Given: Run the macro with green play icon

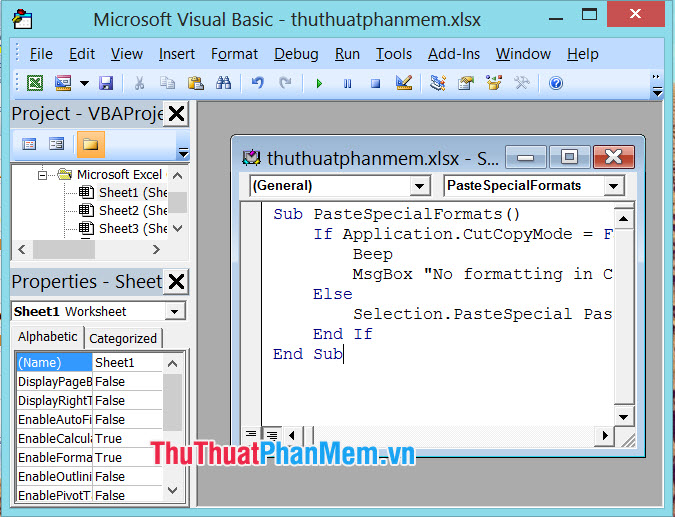Looking at the screenshot, I should (319, 83).
